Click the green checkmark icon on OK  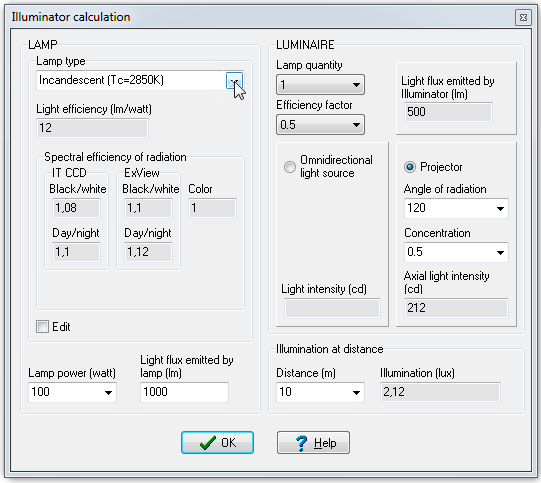pos(208,443)
